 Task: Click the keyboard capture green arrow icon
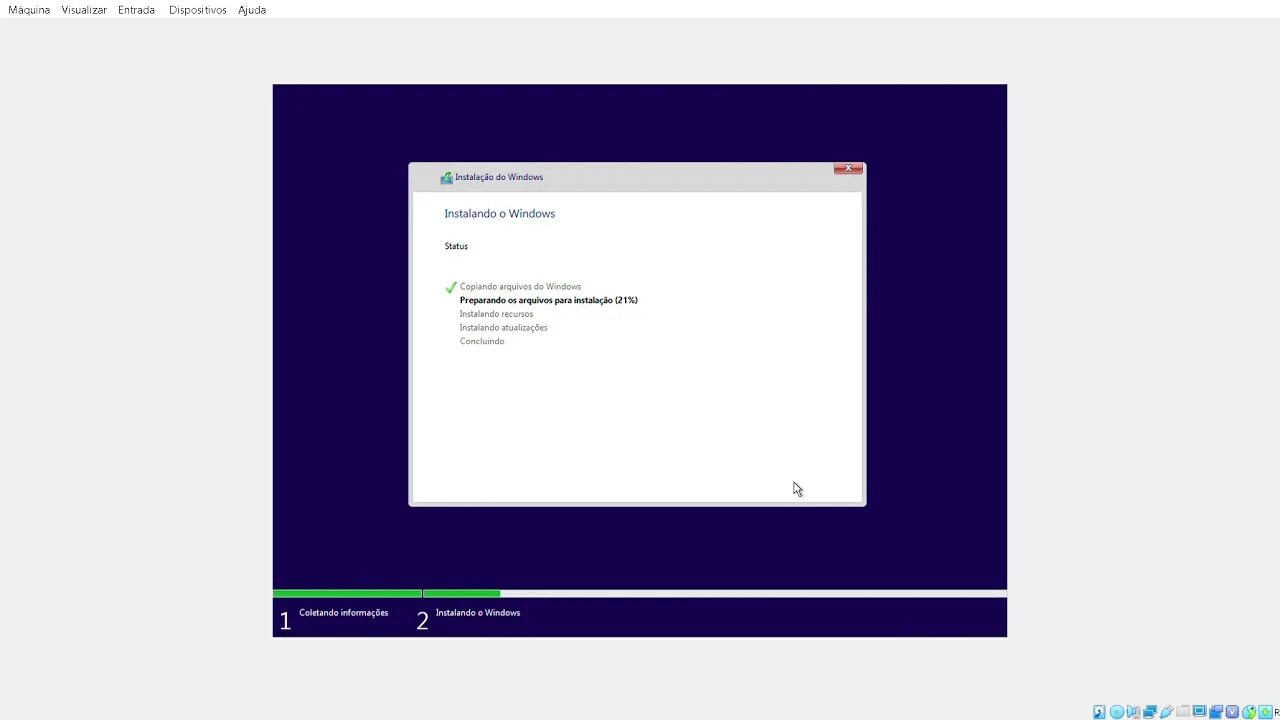tap(1265, 712)
